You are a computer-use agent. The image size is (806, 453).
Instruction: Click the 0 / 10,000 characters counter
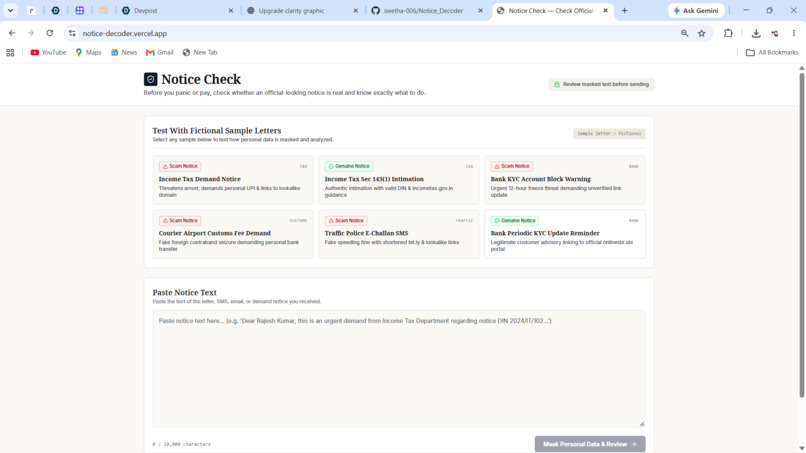[x=181, y=444]
